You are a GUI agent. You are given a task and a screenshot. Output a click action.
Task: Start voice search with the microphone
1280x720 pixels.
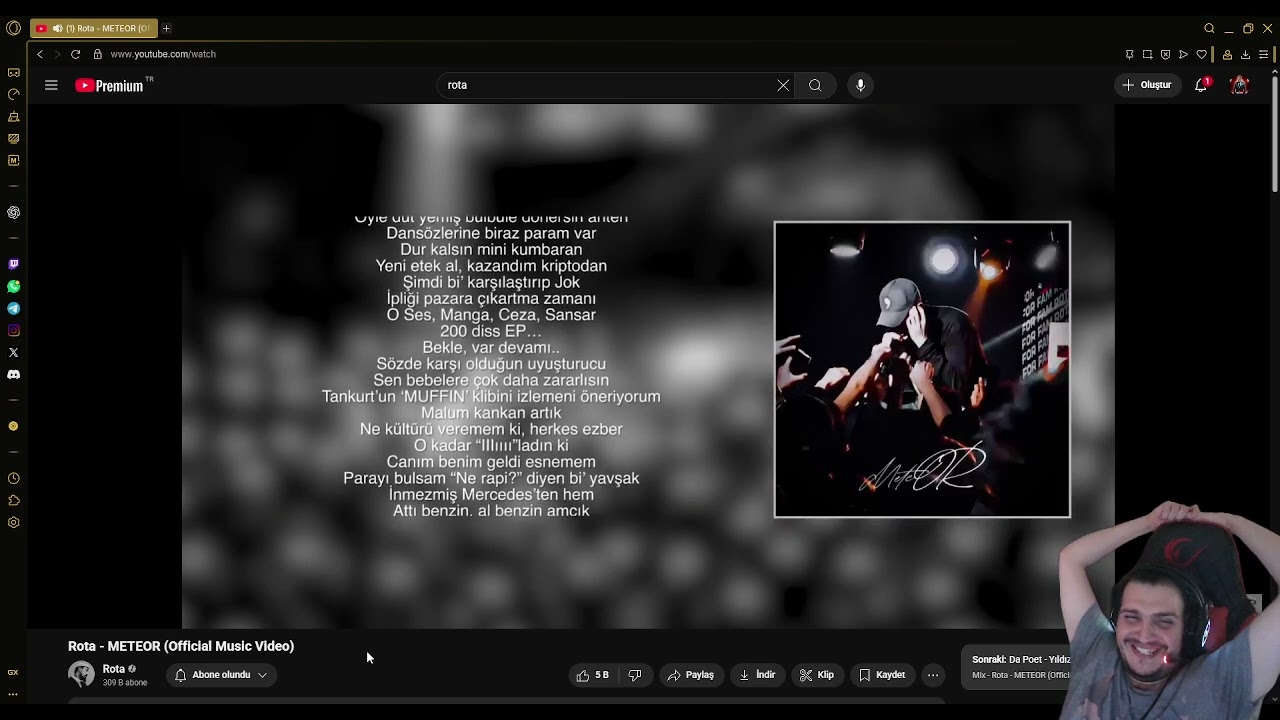pyautogui.click(x=860, y=85)
